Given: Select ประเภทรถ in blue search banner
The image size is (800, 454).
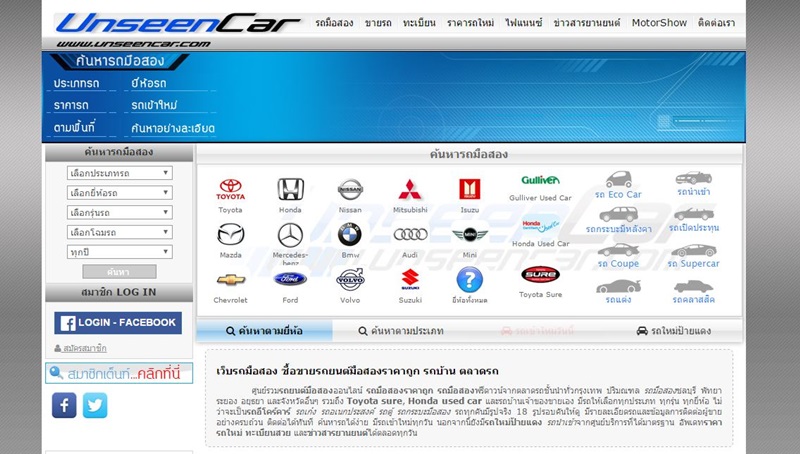Looking at the screenshot, I should 77,83.
